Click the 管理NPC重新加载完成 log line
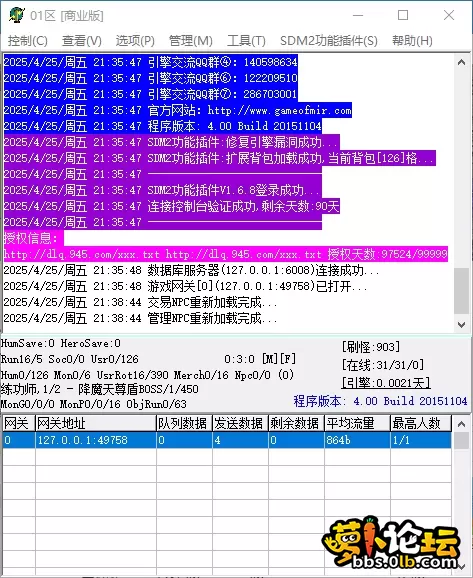The width and height of the screenshot is (473, 578). [140, 318]
